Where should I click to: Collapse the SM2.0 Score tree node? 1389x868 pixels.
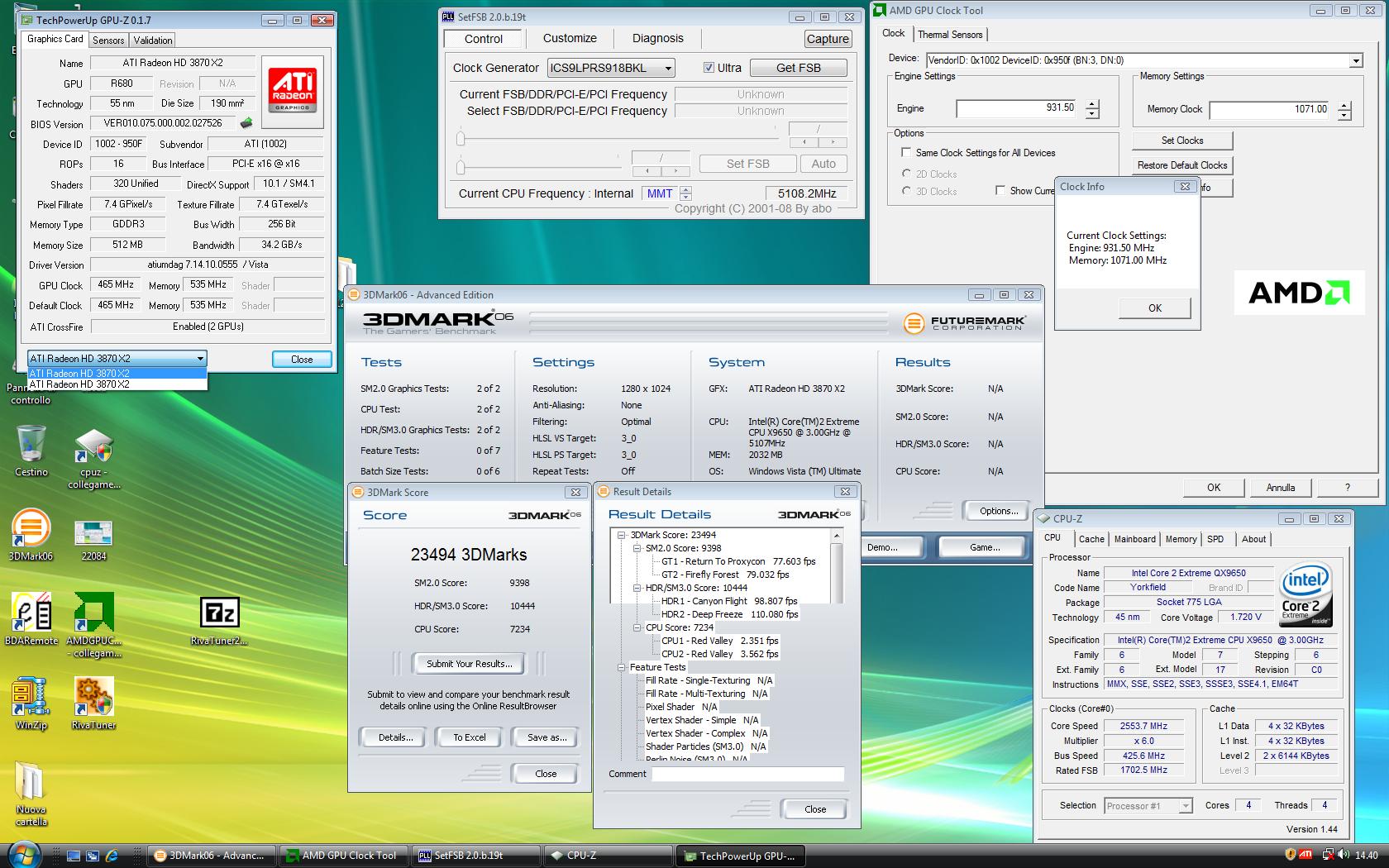pos(637,548)
